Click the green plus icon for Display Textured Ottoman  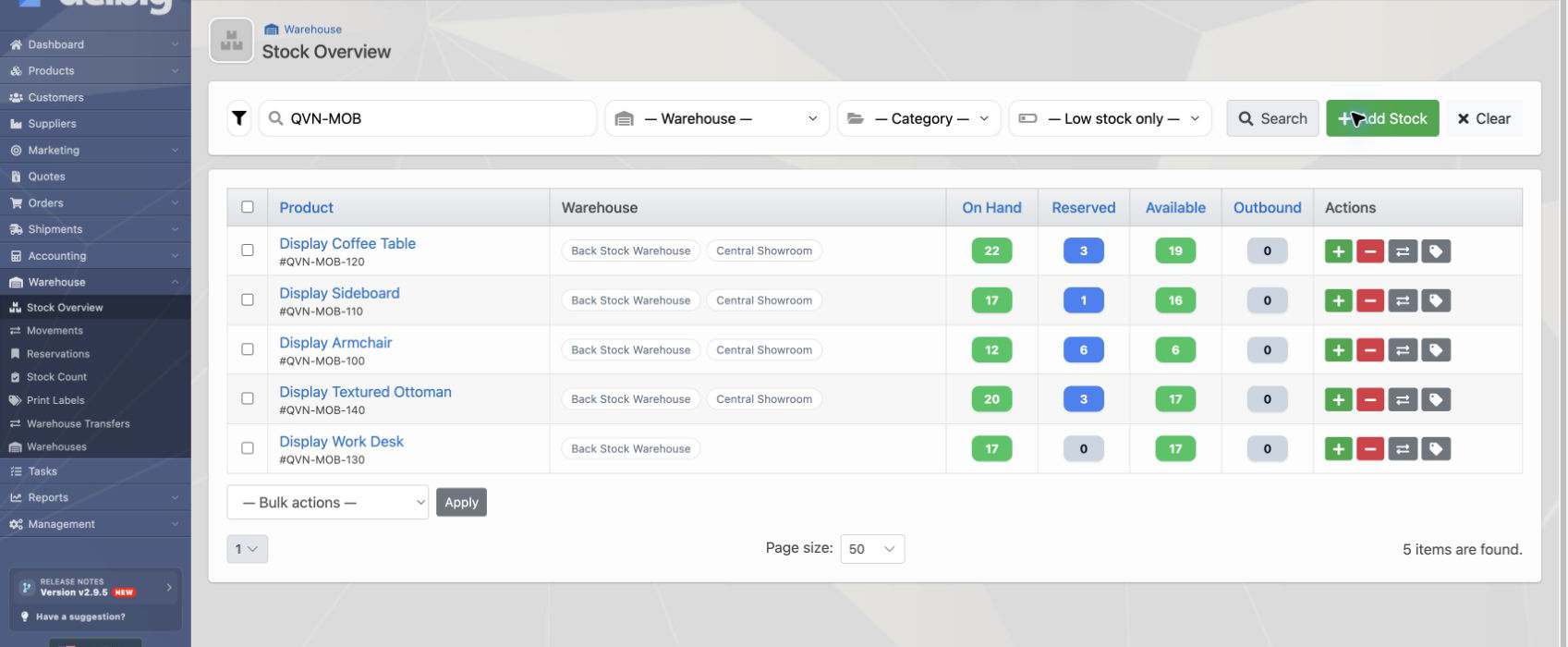pyautogui.click(x=1338, y=399)
